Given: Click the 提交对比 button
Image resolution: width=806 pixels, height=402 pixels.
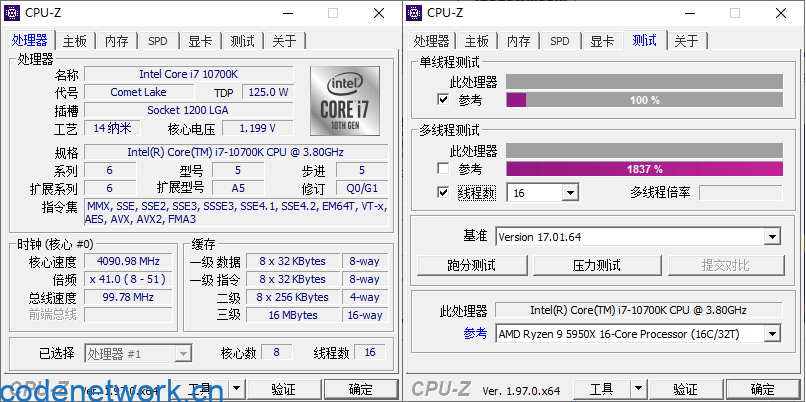Looking at the screenshot, I should click(x=726, y=265).
